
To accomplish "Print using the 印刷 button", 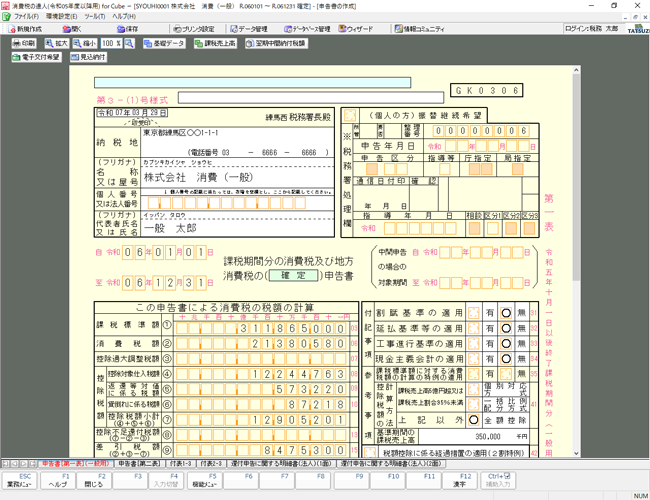I will click(x=24, y=43).
